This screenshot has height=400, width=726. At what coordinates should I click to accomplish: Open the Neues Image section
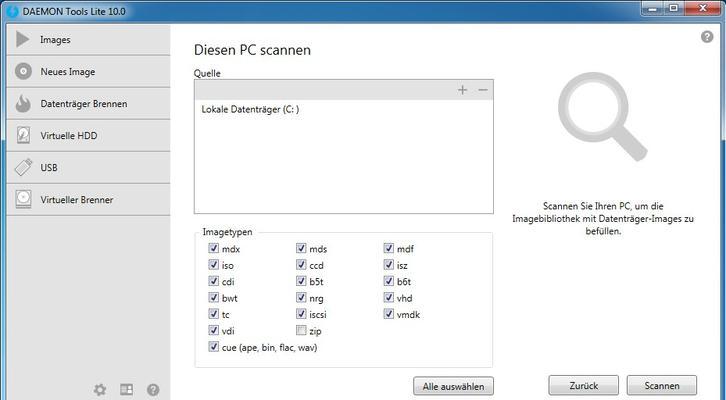click(x=88, y=72)
